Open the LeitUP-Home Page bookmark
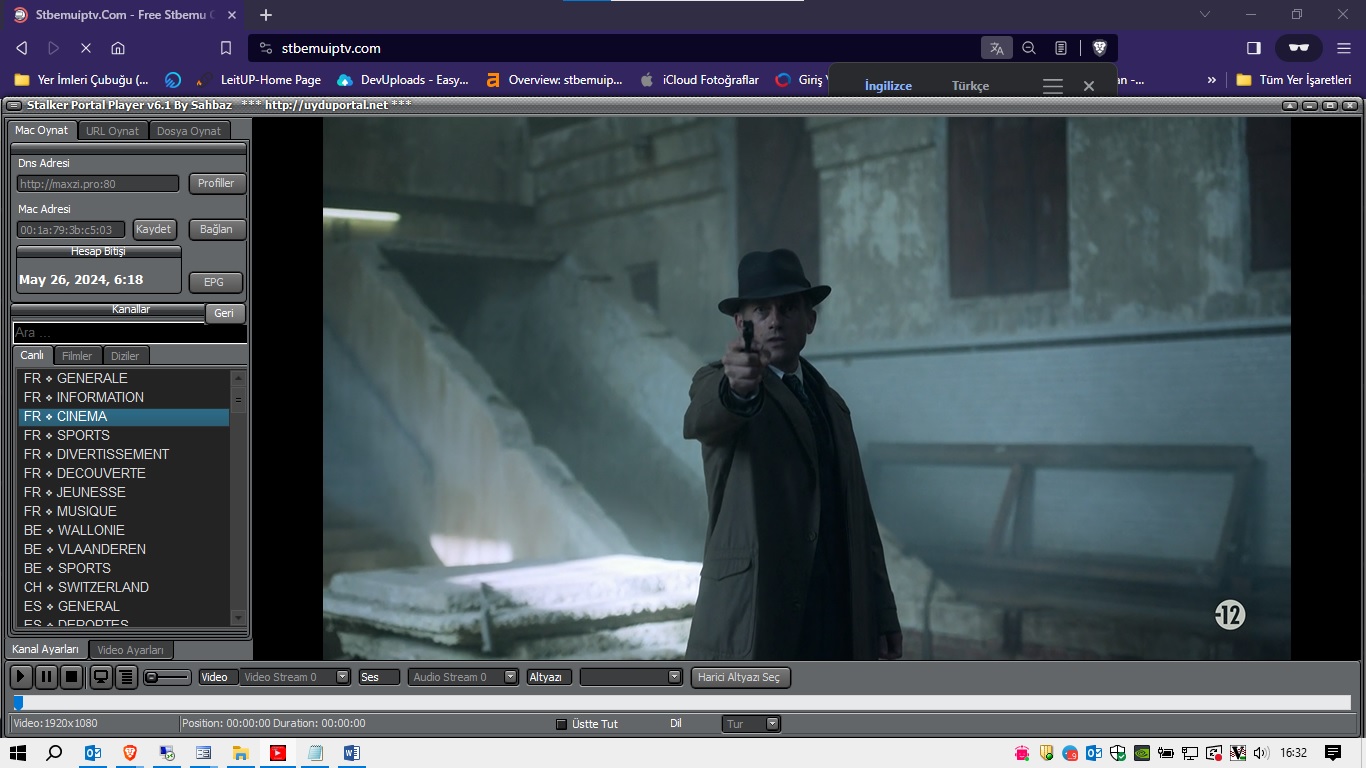 (259, 80)
